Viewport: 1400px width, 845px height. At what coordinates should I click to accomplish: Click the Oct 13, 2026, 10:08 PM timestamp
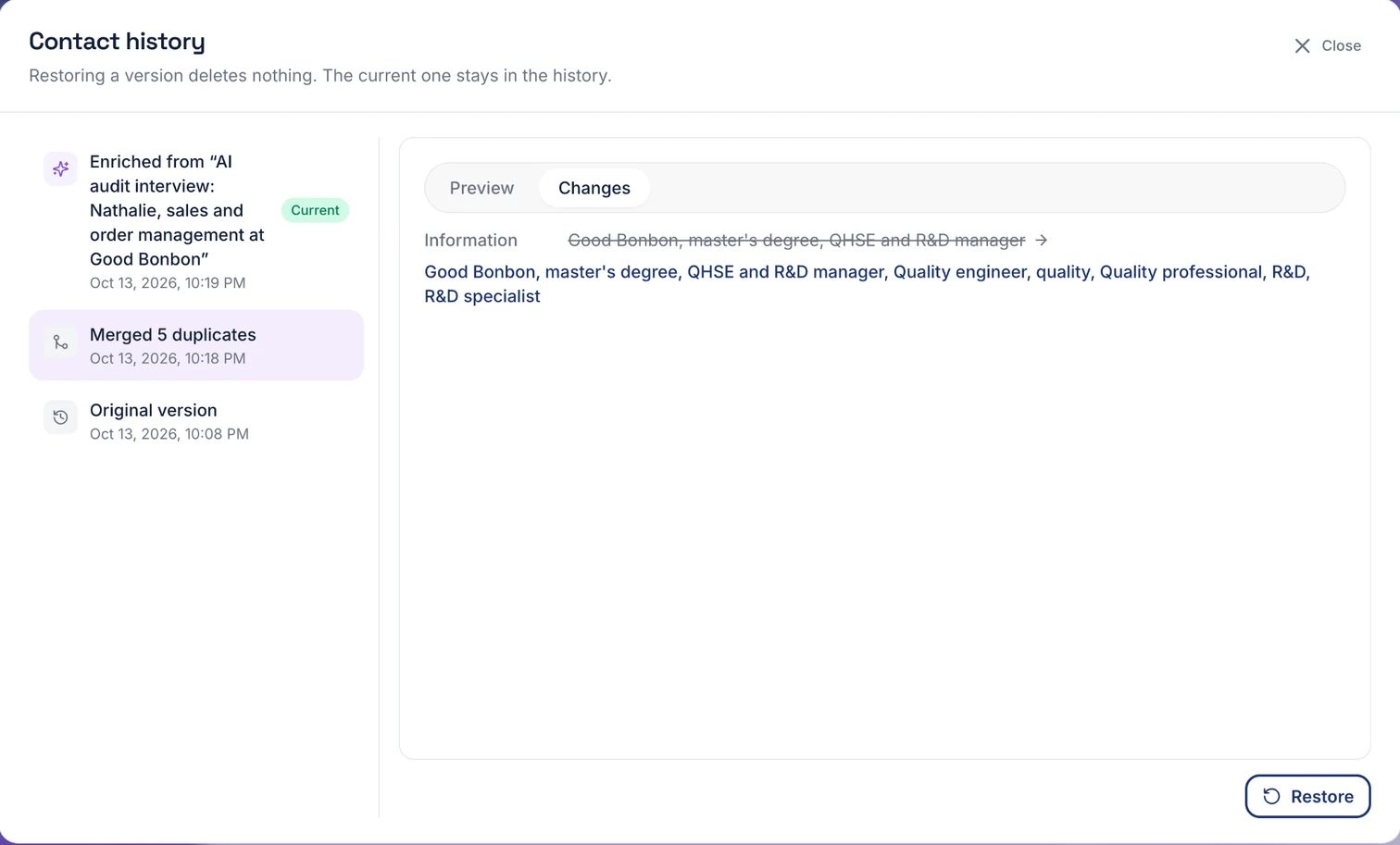pyautogui.click(x=169, y=433)
